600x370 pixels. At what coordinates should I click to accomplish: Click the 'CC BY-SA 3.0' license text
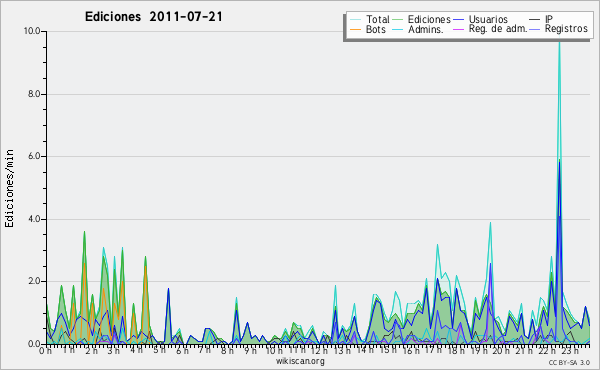[x=569, y=363]
